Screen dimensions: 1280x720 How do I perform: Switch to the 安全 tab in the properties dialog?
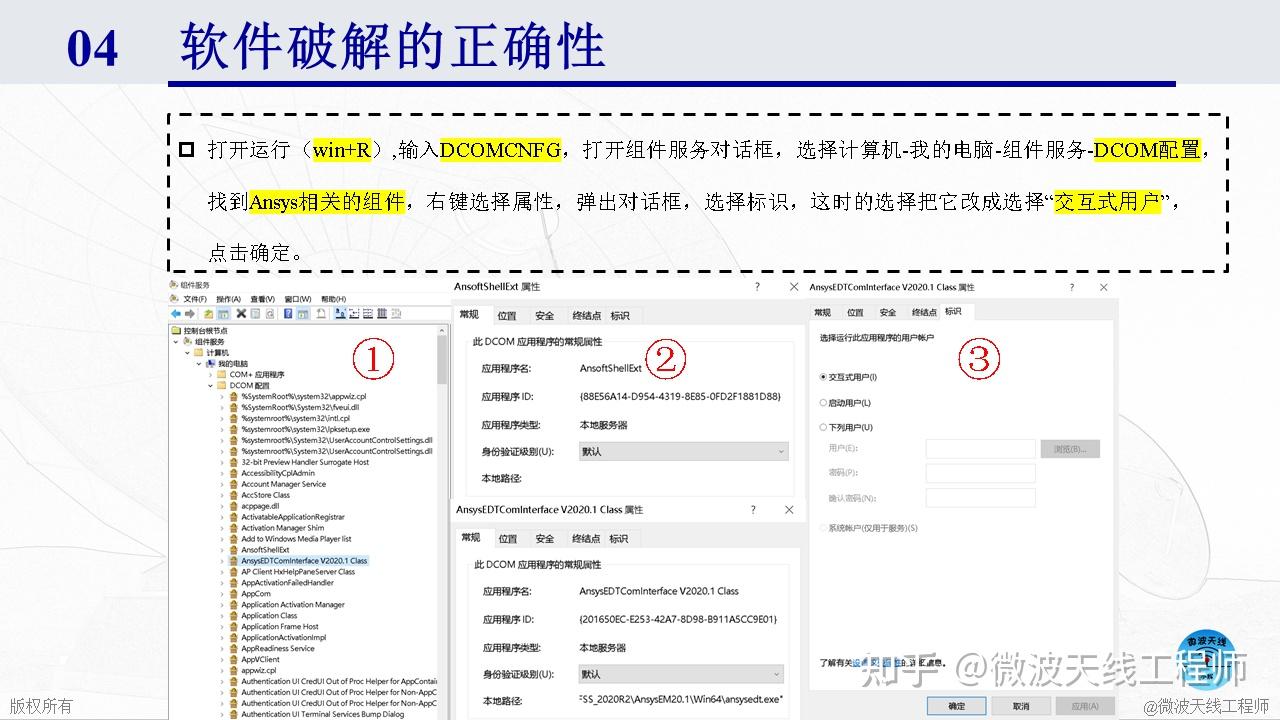[x=887, y=311]
